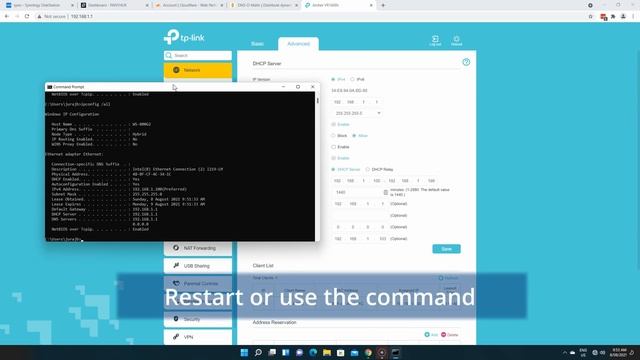Screen dimensions: 640x360
Task: Click the Windows Start button
Action: 244,353
